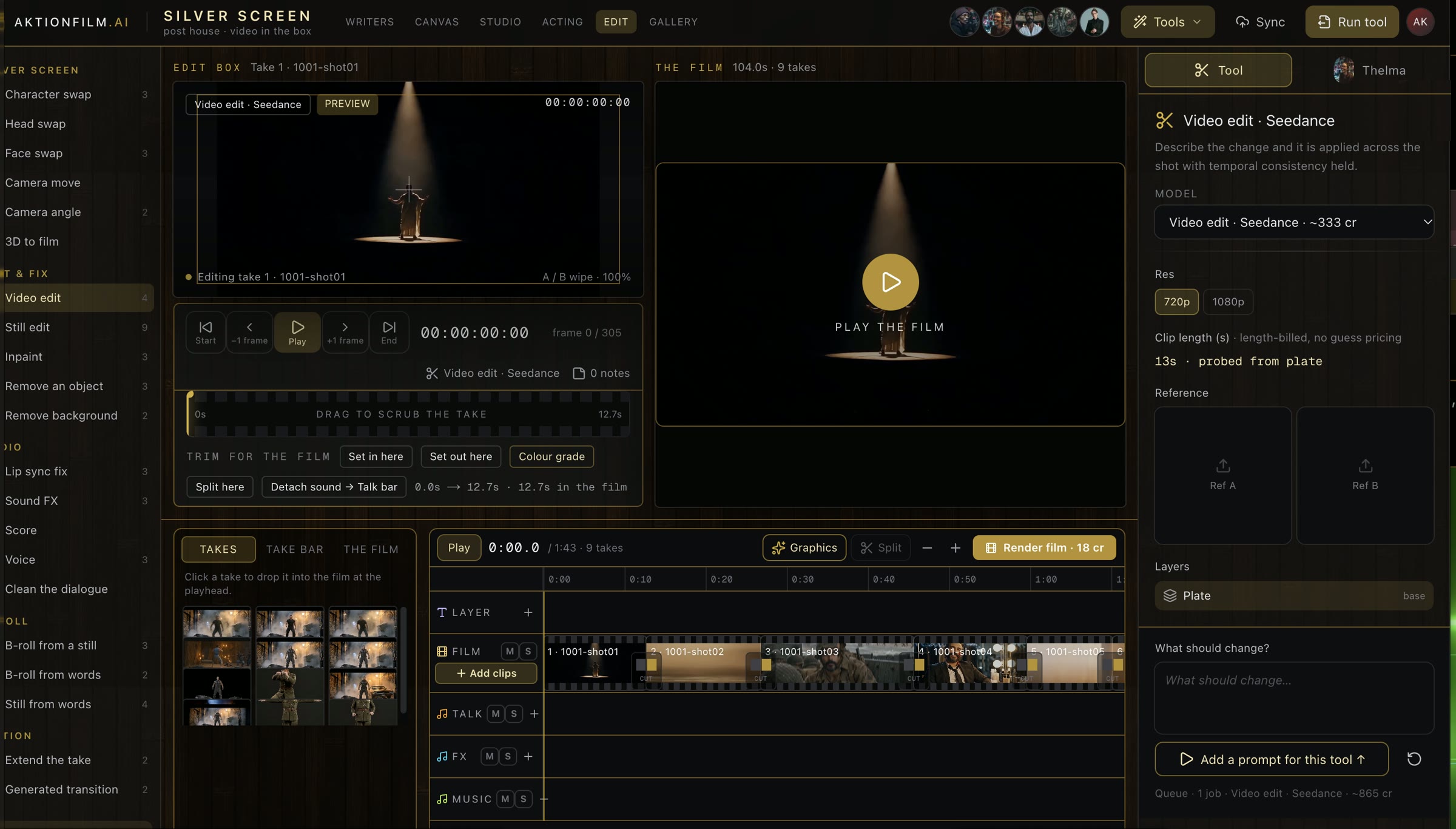Screen dimensions: 1456x829
Task: Select 720p resolution
Action: tap(1176, 302)
